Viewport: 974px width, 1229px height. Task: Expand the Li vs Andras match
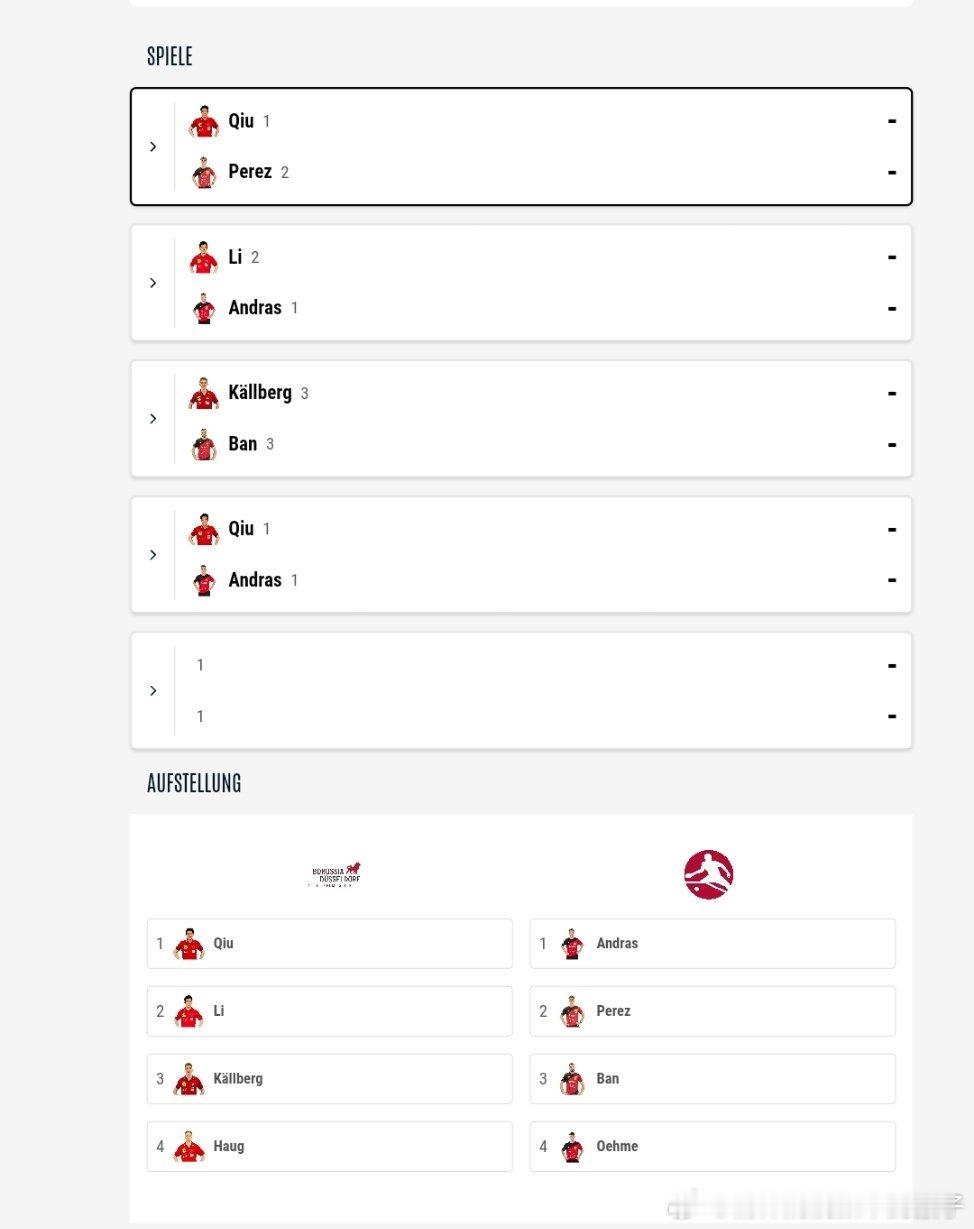click(x=153, y=283)
